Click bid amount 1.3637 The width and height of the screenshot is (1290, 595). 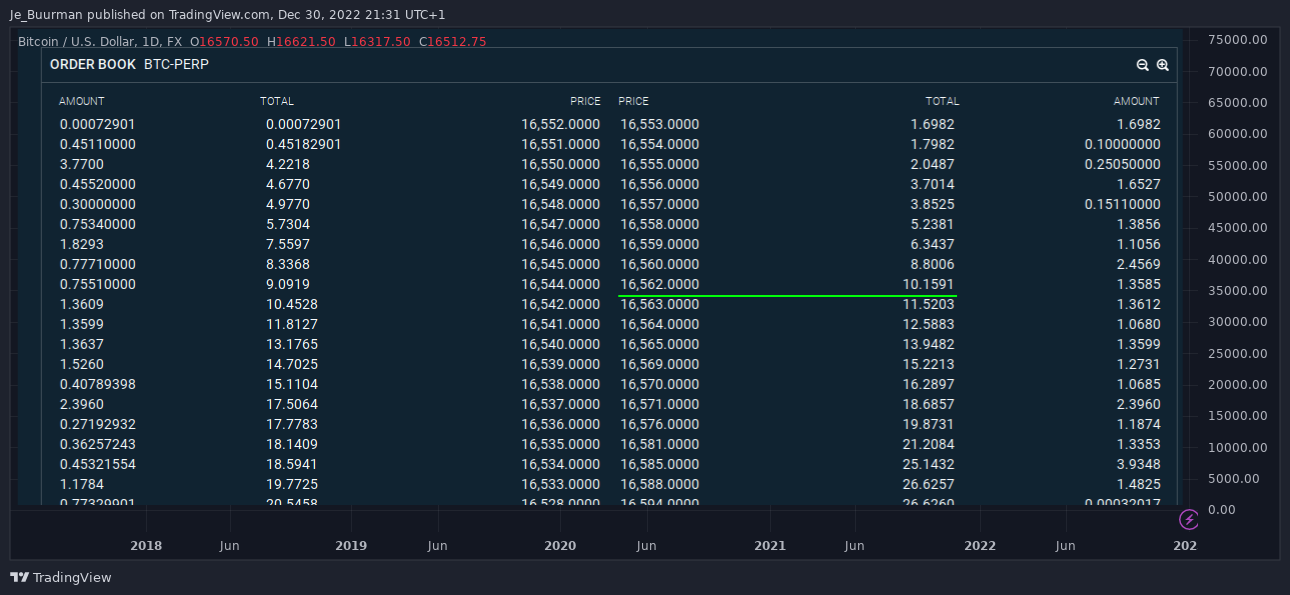coord(82,344)
